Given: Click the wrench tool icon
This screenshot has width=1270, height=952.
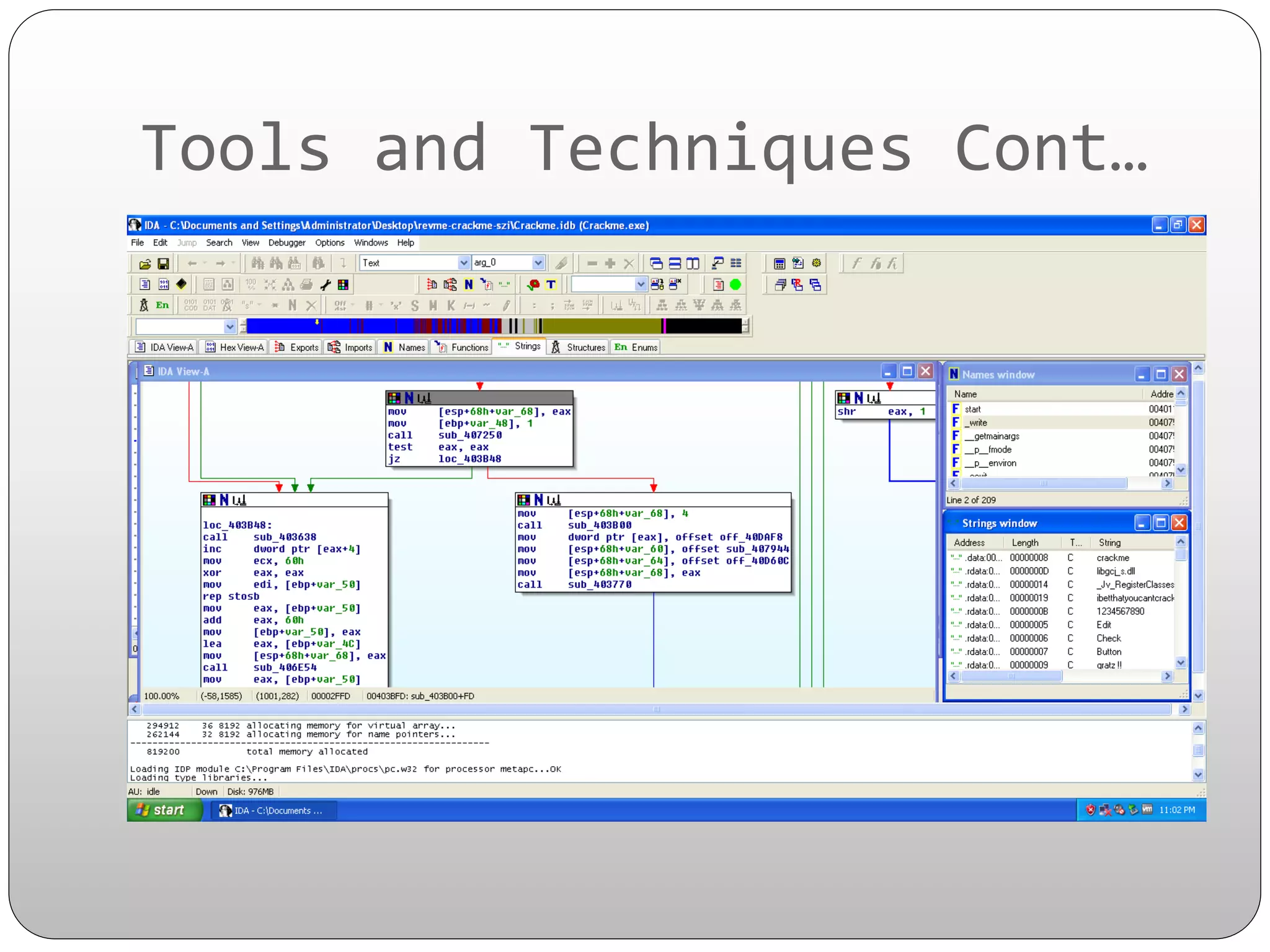Looking at the screenshot, I should (x=325, y=284).
